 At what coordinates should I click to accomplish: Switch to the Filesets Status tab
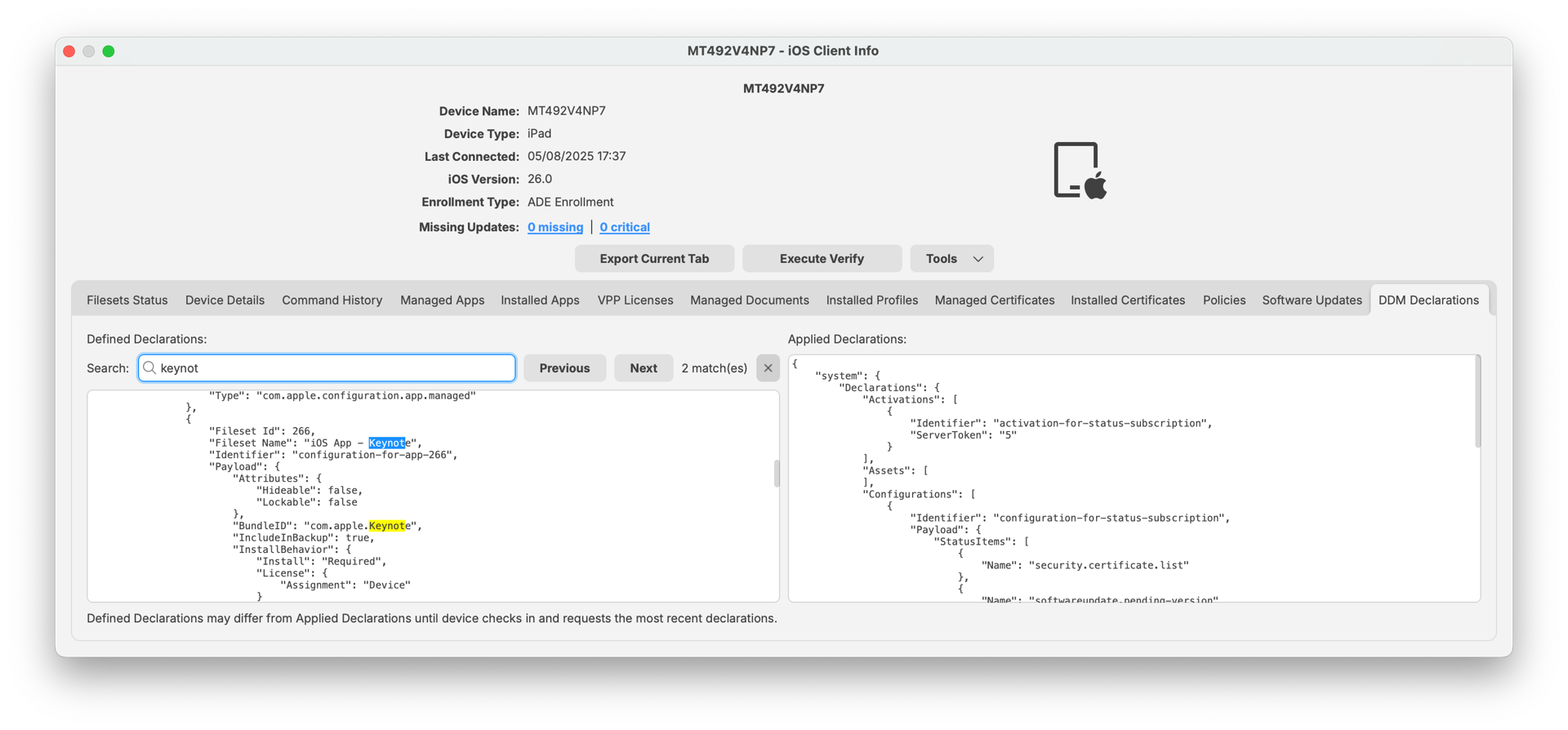click(x=127, y=300)
